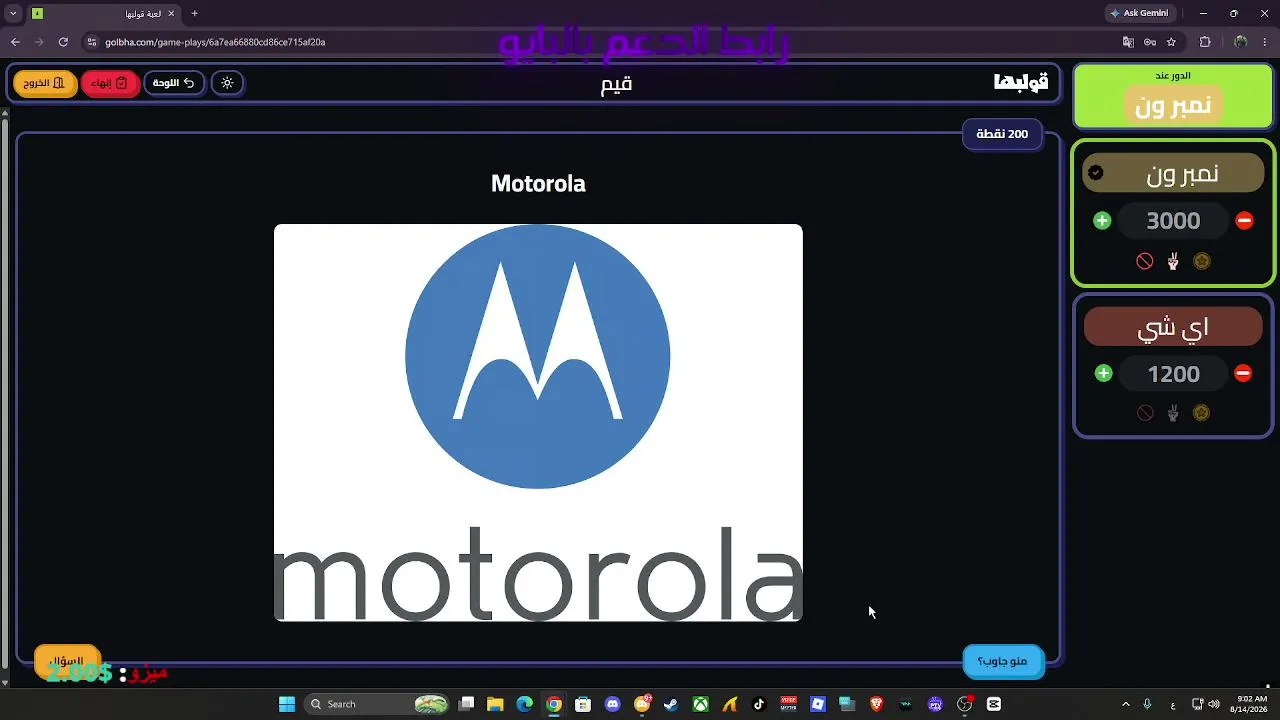Open File Explorer from the taskbar
This screenshot has height=720, width=1280.
point(495,704)
